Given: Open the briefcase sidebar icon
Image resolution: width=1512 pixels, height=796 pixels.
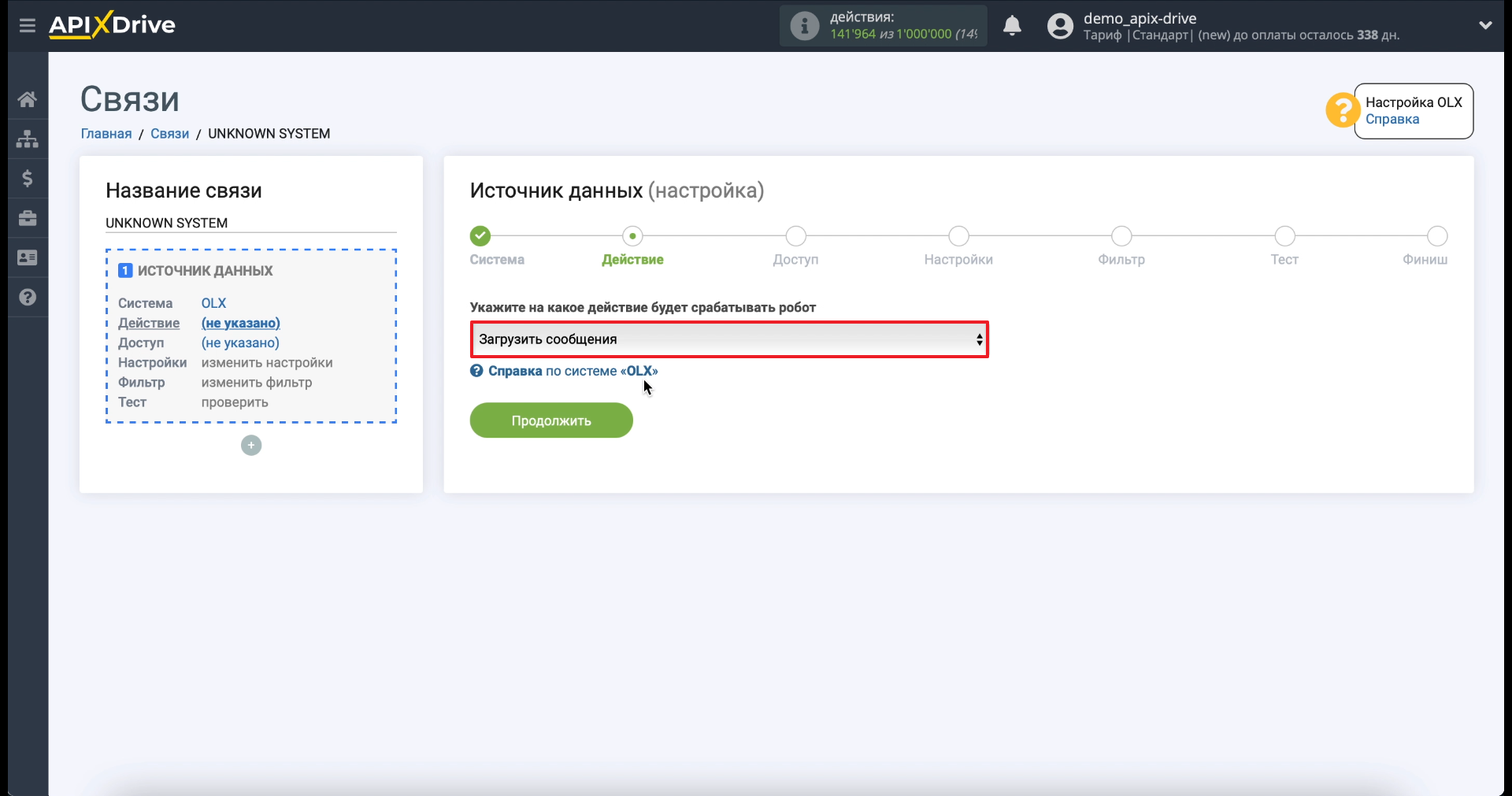Looking at the screenshot, I should point(28,218).
